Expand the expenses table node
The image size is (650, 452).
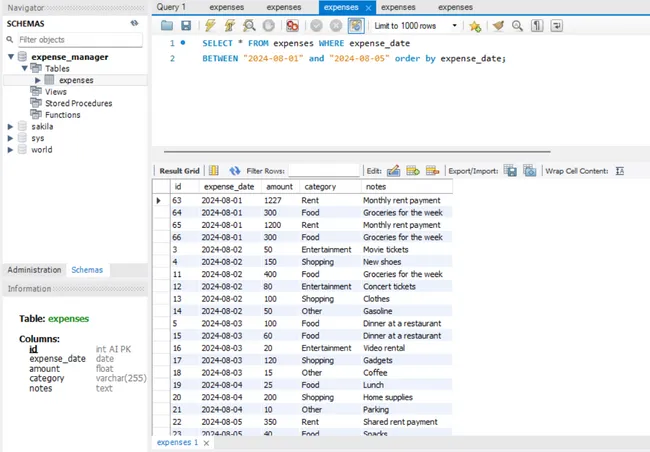38,80
